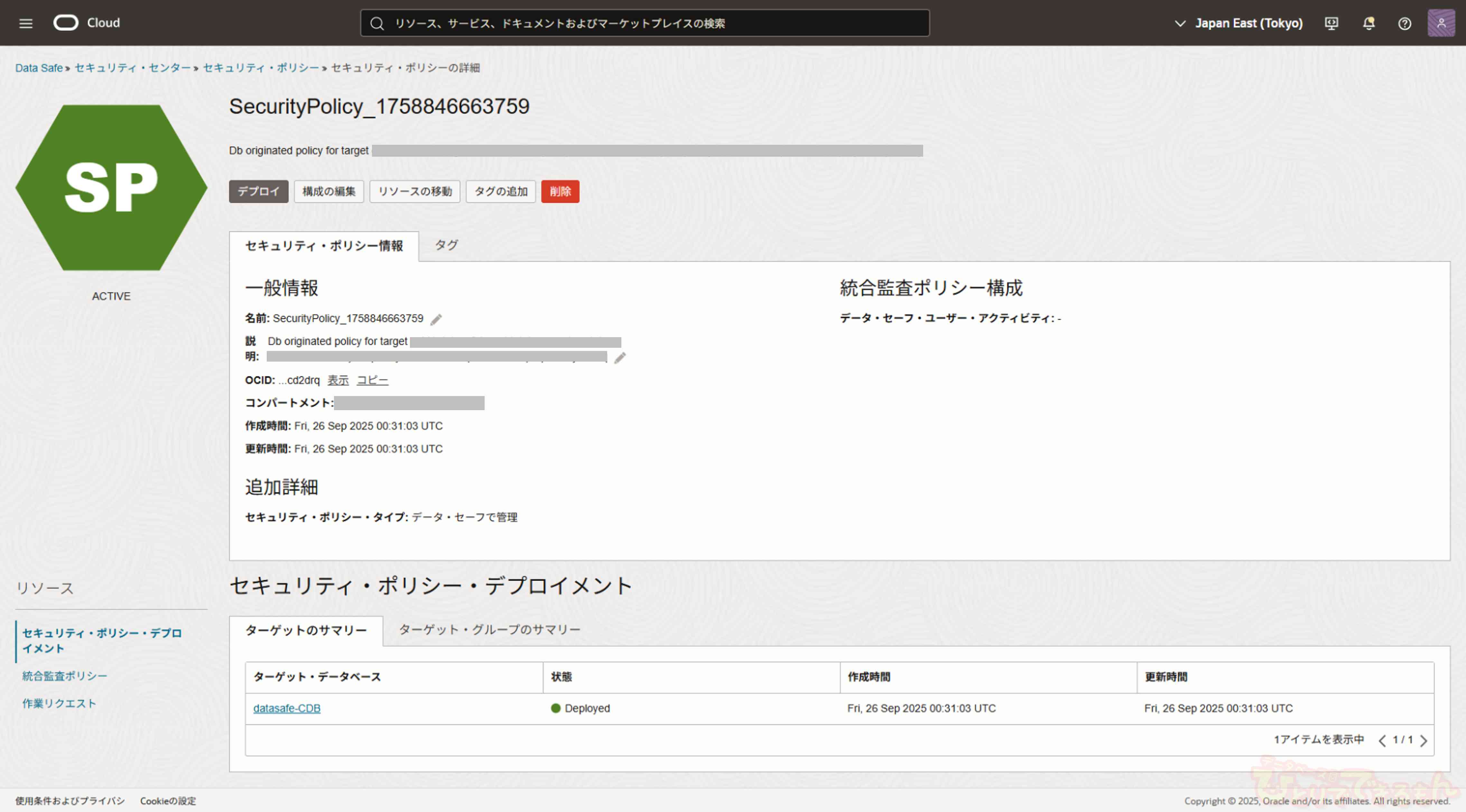Switch to the タグ tab
The height and width of the screenshot is (812, 1466).
446,245
